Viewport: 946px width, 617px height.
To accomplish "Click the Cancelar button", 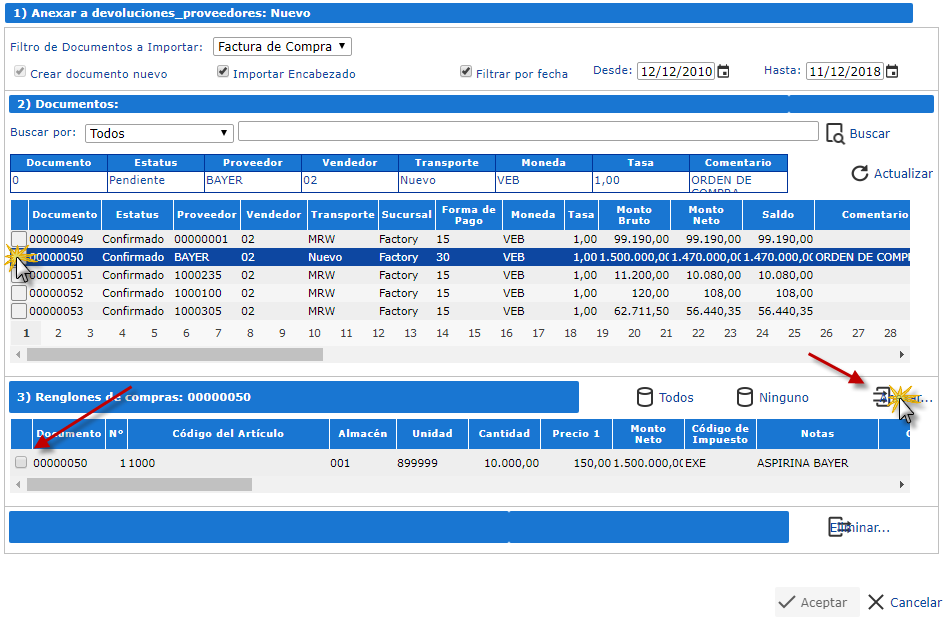I will (x=903, y=602).
